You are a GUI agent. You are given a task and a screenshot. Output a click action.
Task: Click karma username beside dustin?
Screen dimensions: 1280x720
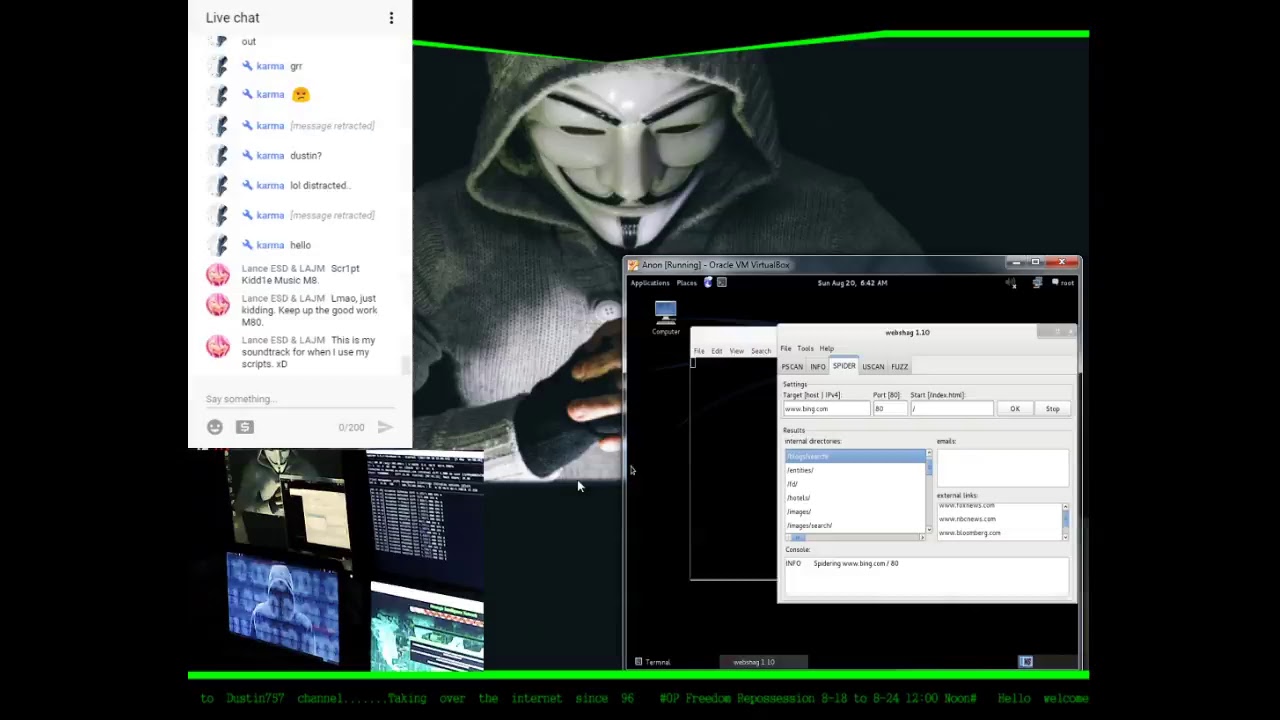270,155
